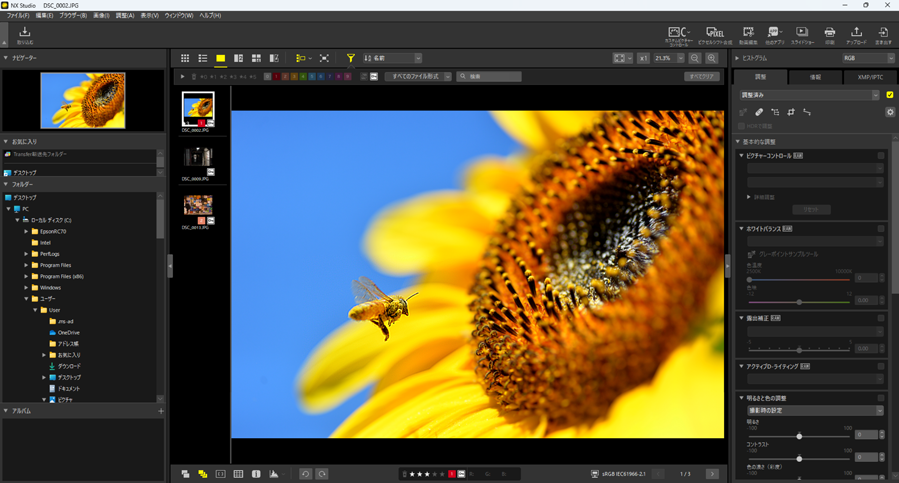
Task: Click the yellow filter funnel icon
Action: [350, 59]
